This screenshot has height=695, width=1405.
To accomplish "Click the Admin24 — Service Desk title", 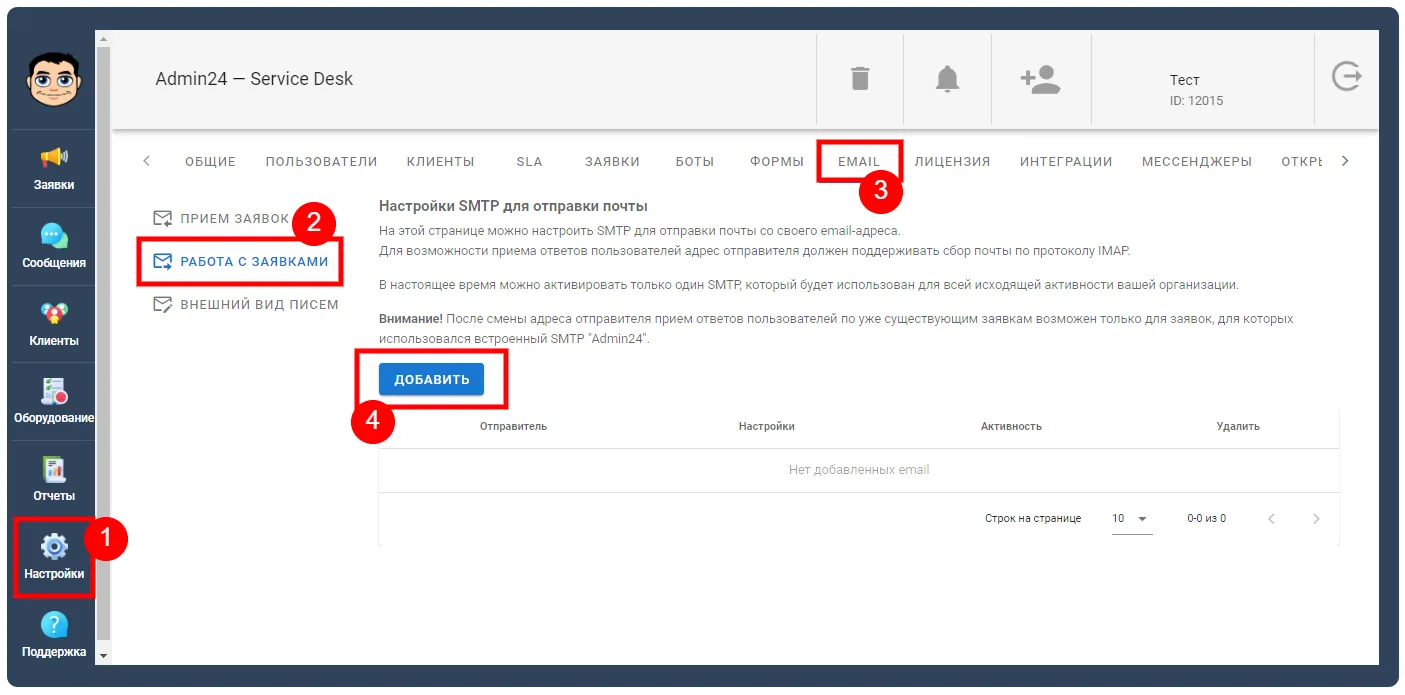I will pos(254,79).
